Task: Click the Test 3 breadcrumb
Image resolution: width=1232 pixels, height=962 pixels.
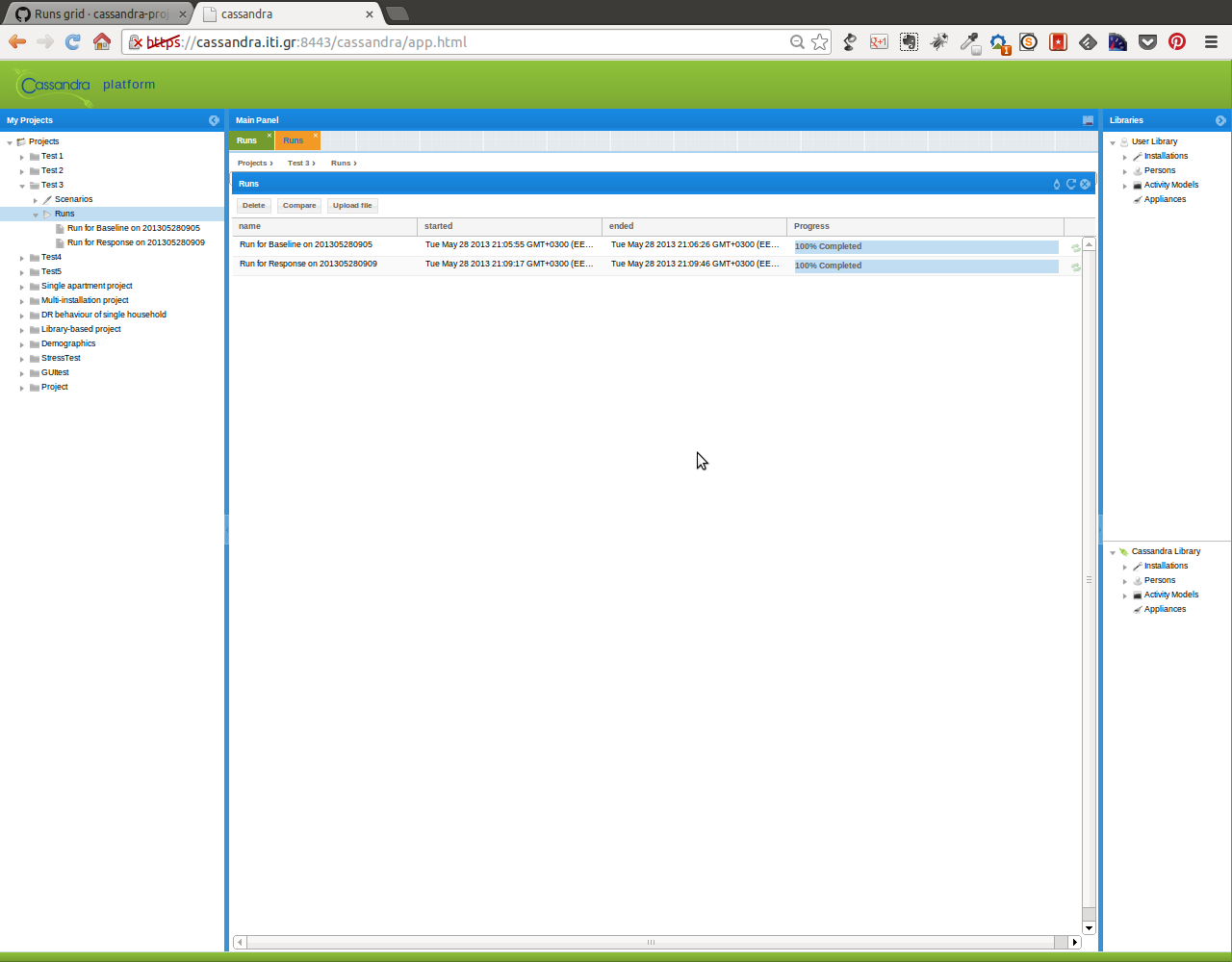Action: (x=298, y=164)
